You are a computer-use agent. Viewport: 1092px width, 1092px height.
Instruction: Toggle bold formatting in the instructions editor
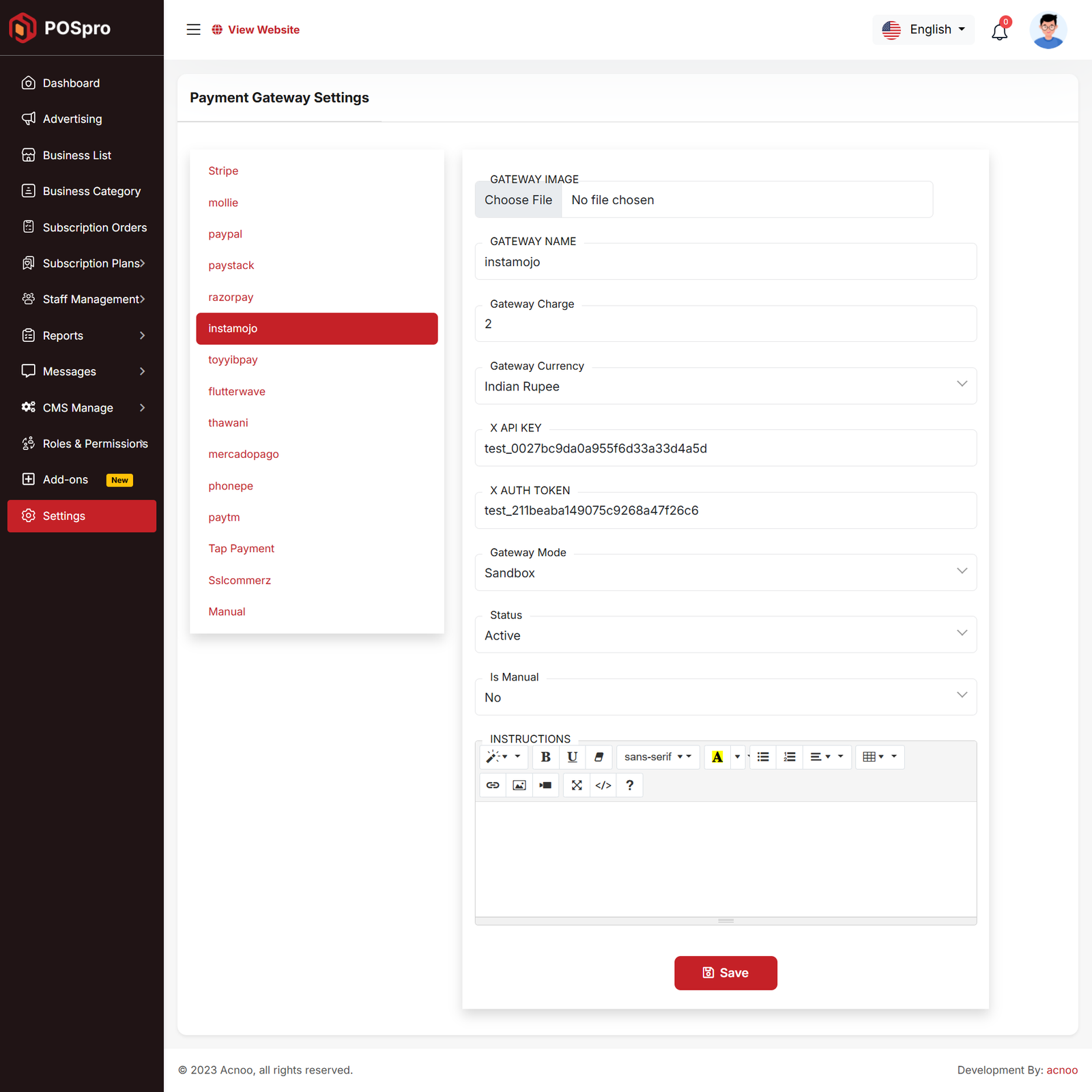coord(545,757)
